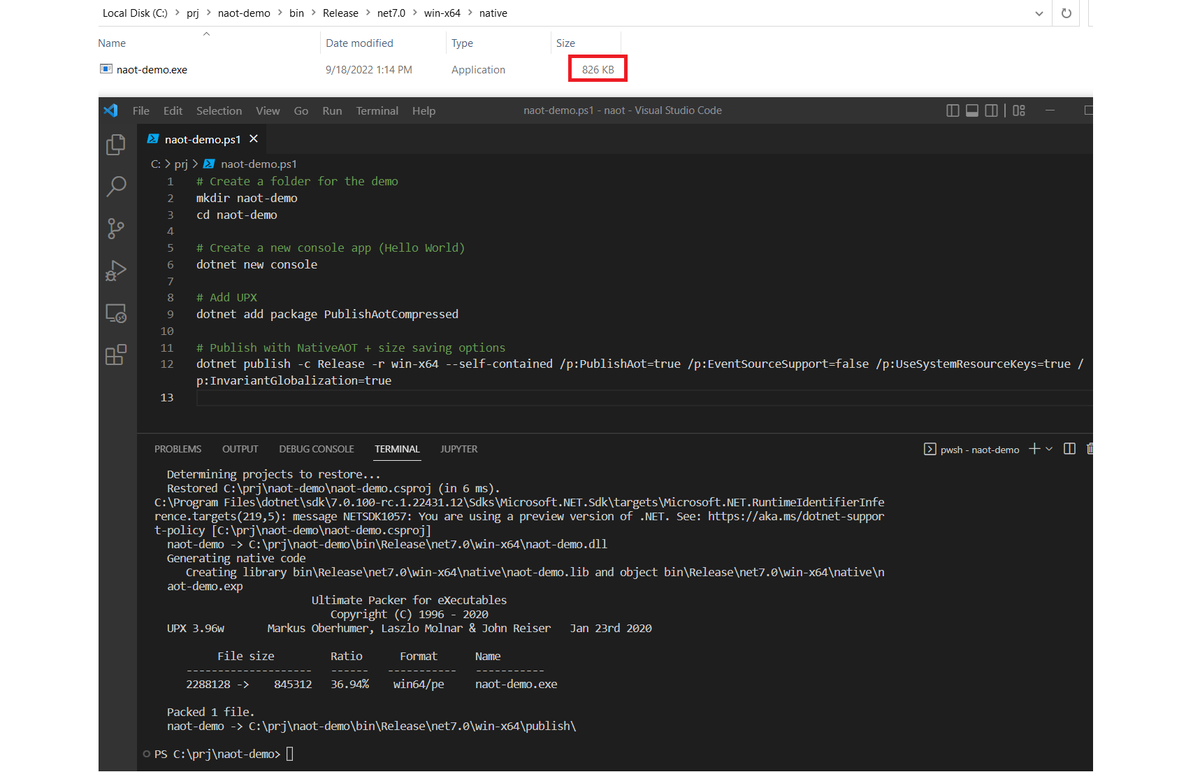Click the naot-demo.exe application file icon
The image size is (1200, 772).
106,70
